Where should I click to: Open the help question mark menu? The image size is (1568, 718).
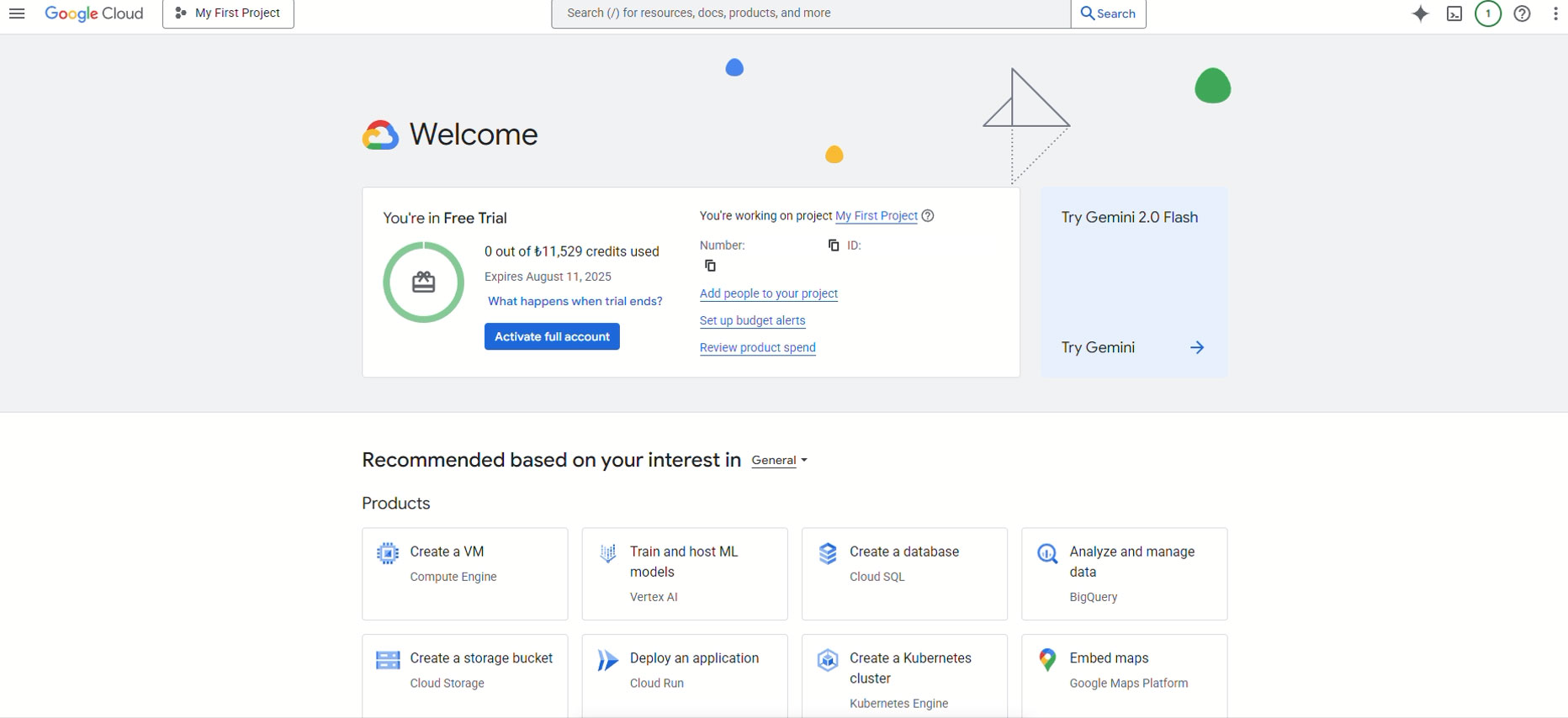[x=1522, y=13]
